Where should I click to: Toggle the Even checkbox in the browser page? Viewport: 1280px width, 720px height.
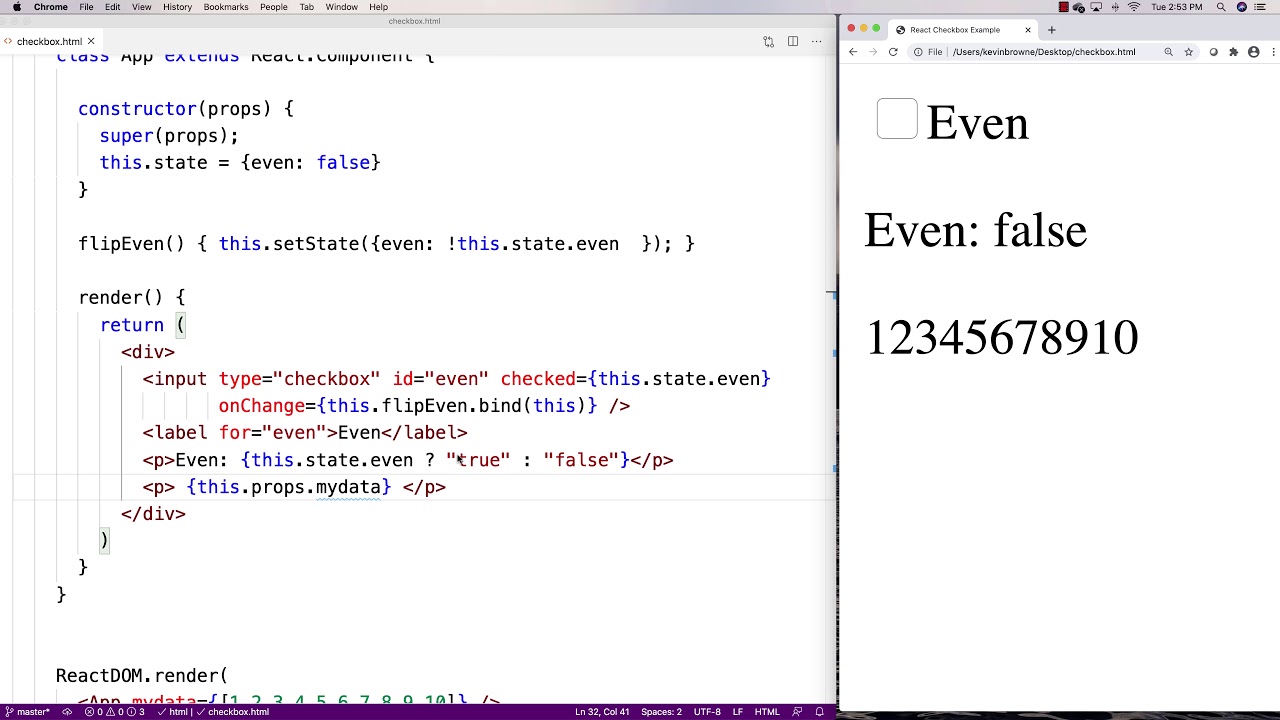tap(897, 119)
